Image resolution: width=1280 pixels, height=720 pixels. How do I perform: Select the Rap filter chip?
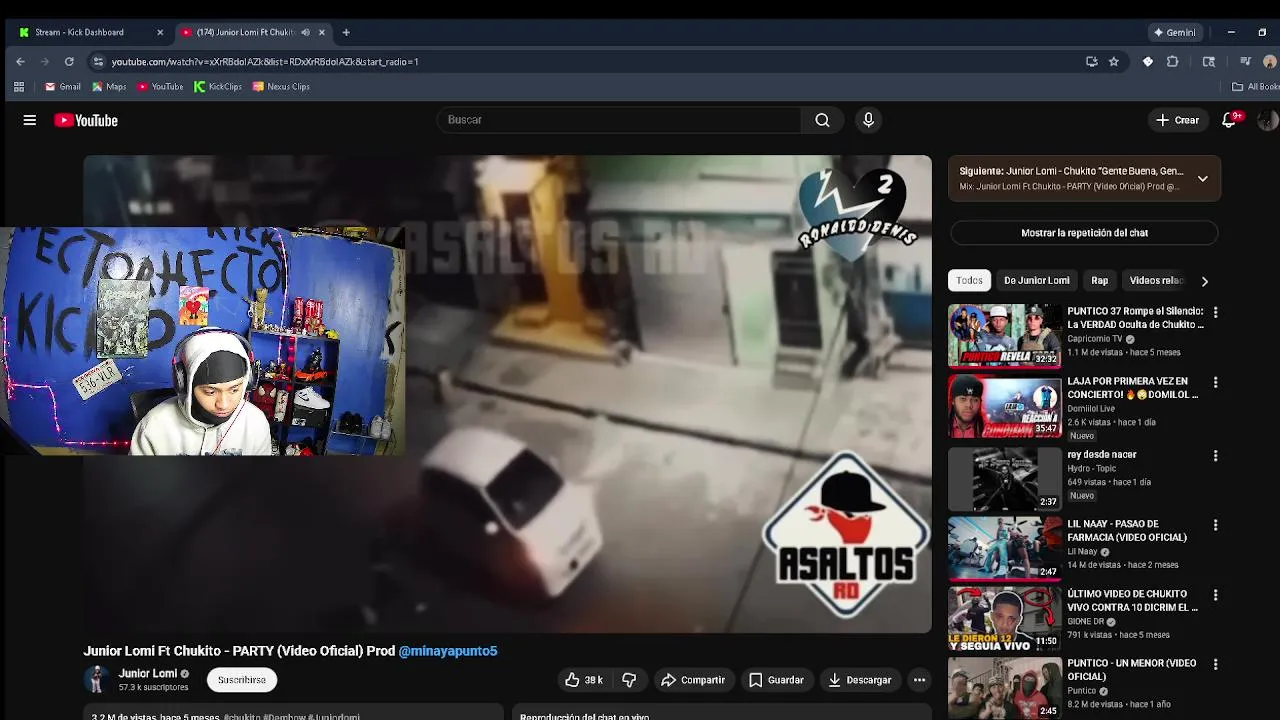[x=1100, y=281]
